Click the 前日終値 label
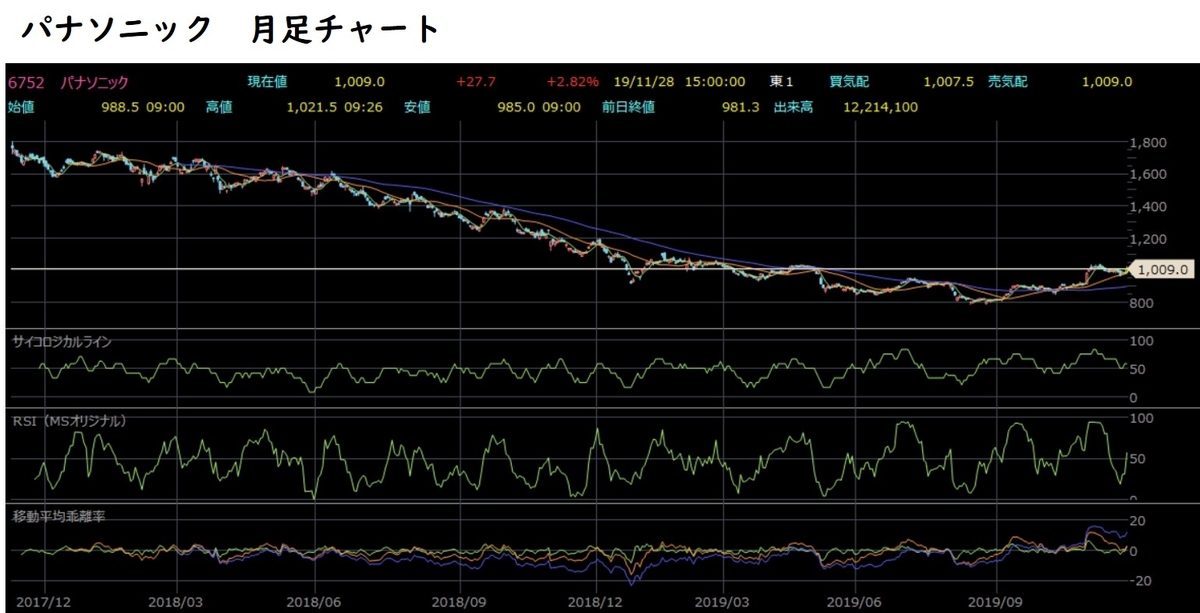Image resolution: width=1200 pixels, height=613 pixels. pos(626,106)
